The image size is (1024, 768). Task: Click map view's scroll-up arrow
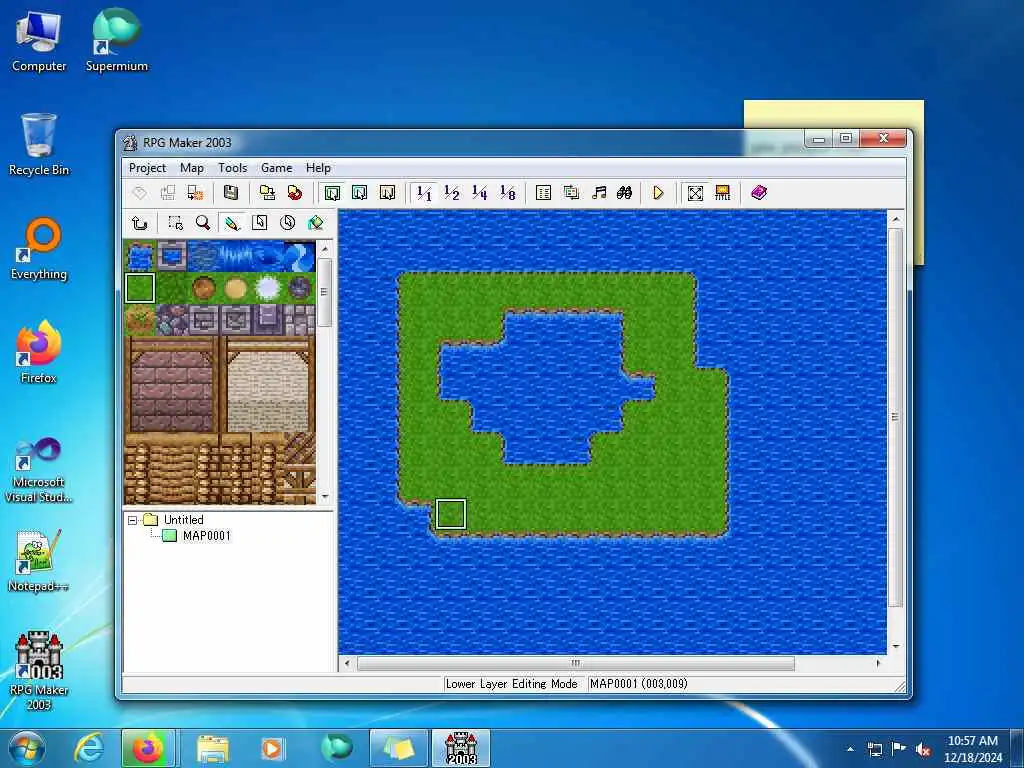(x=895, y=219)
